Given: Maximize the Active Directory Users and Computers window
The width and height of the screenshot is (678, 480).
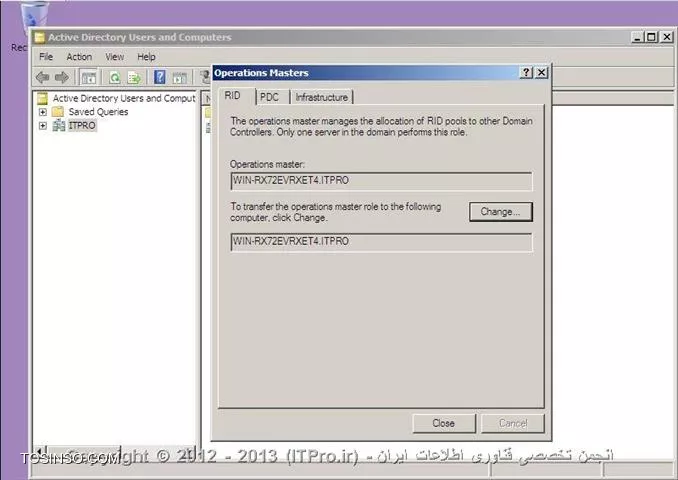Looking at the screenshot, I should [651, 37].
